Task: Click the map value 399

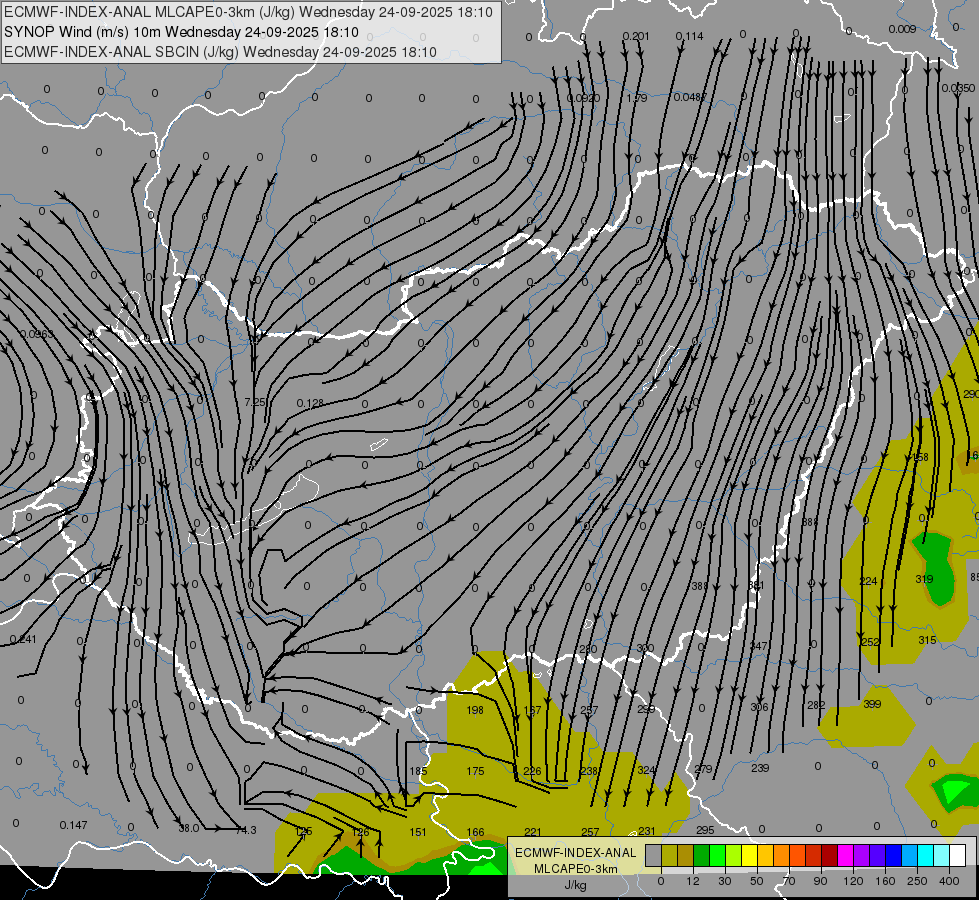Action: click(x=872, y=704)
